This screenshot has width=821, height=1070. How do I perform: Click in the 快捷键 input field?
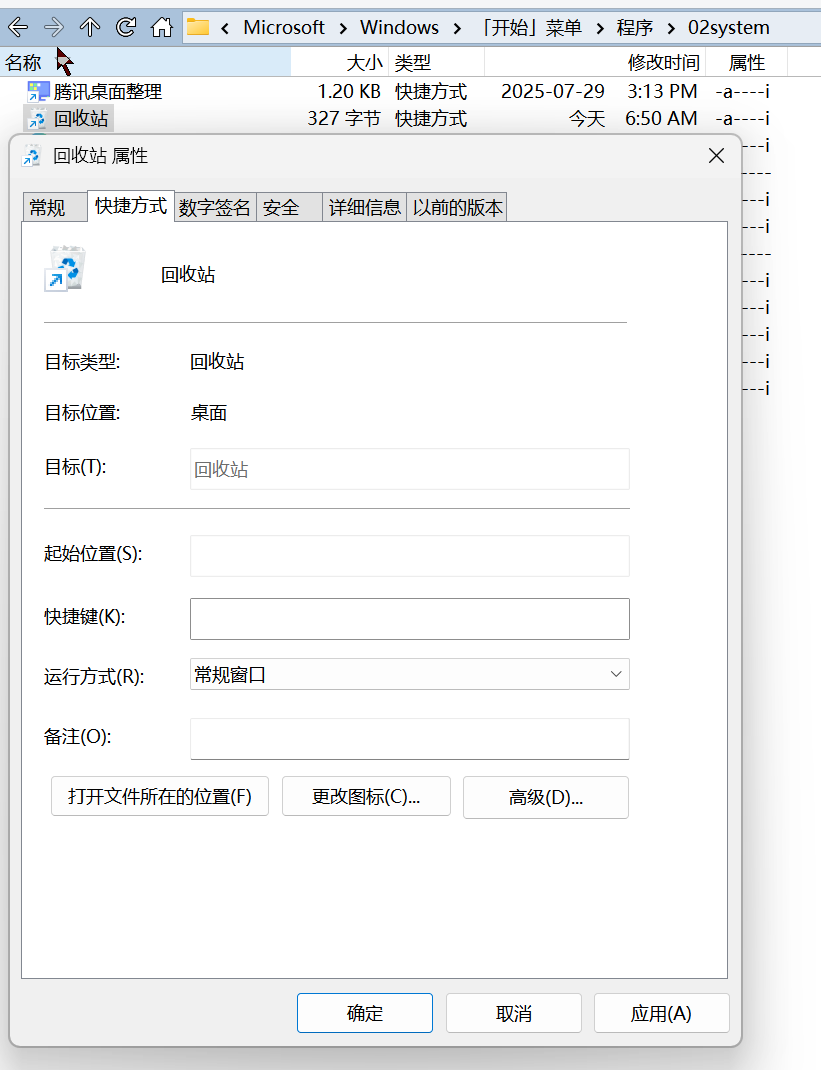pyautogui.click(x=409, y=619)
